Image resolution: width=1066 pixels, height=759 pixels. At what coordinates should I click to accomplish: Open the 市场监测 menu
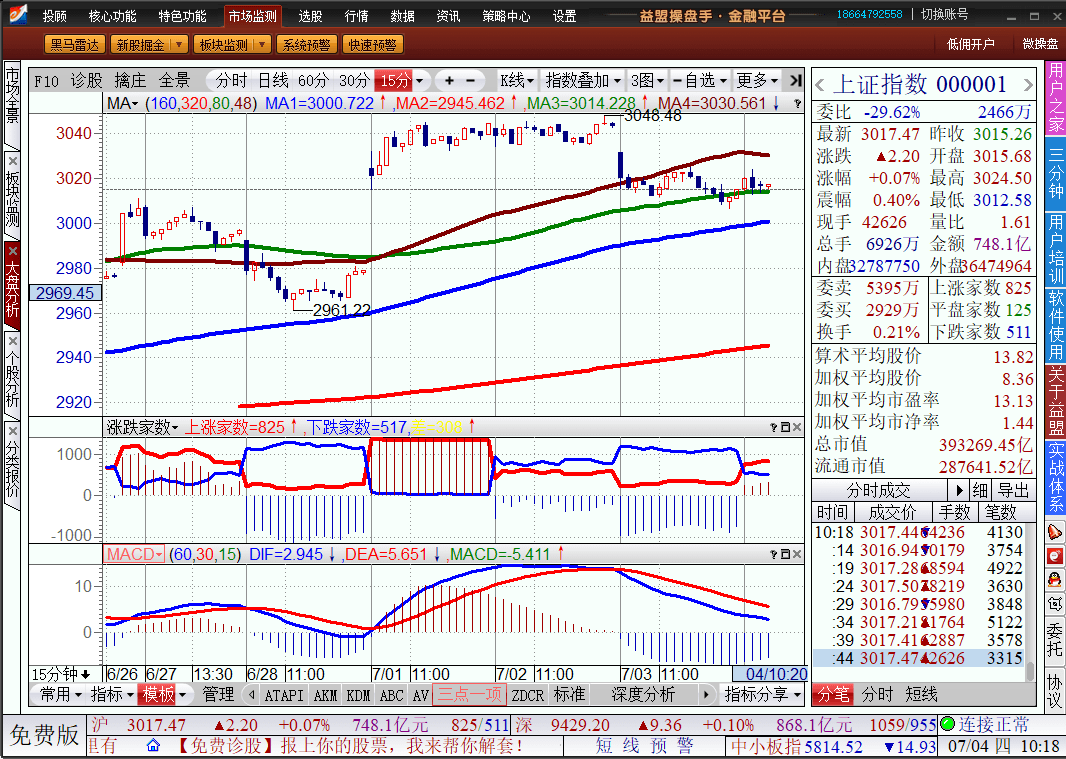pyautogui.click(x=252, y=16)
